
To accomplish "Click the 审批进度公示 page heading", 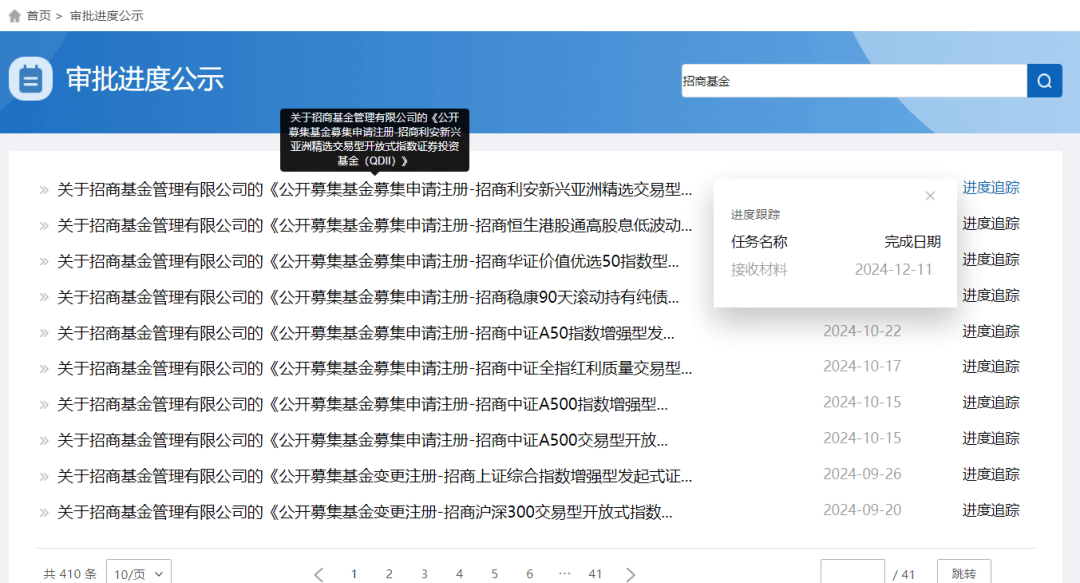I will tap(145, 79).
